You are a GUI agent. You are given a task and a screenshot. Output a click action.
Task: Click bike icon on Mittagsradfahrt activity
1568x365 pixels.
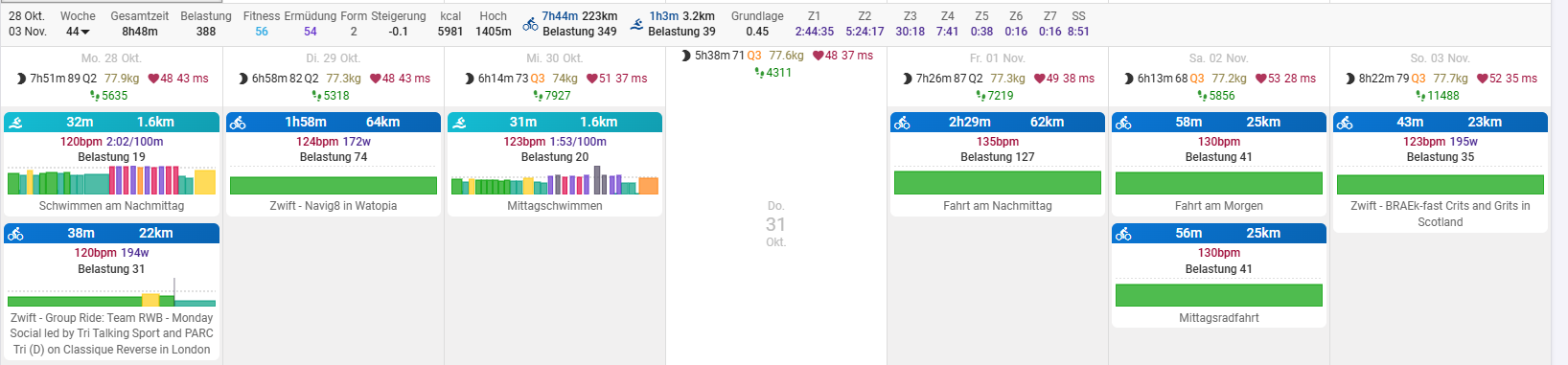1123,234
